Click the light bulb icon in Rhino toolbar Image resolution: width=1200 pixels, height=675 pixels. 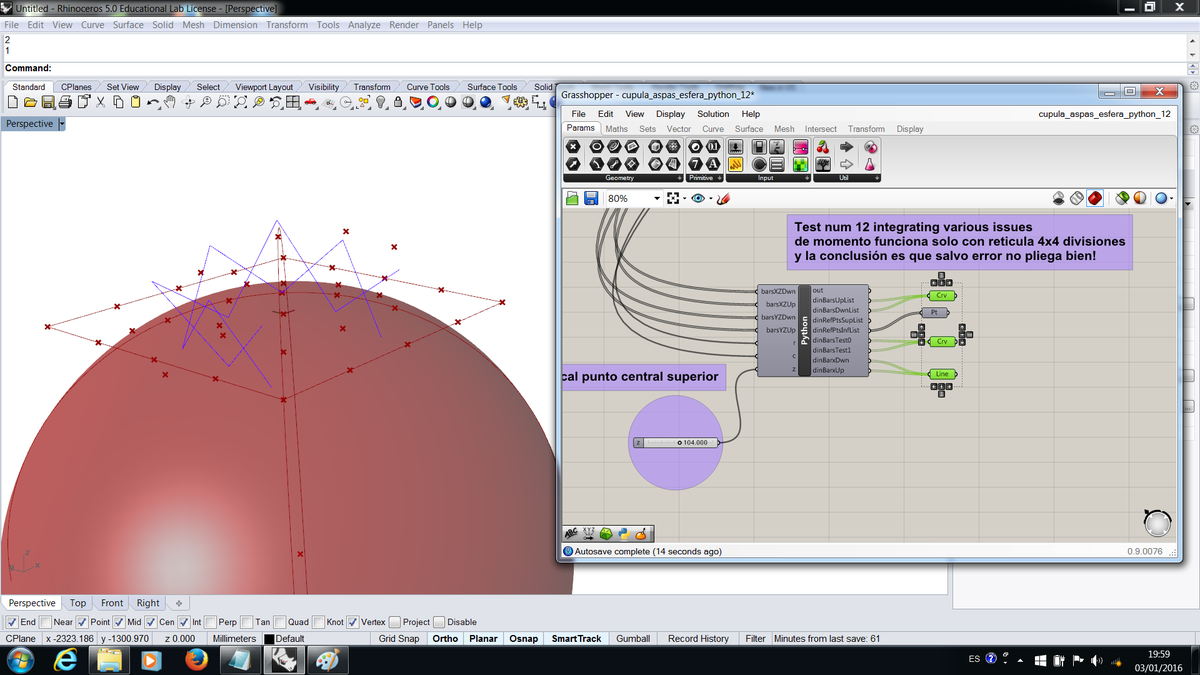[x=381, y=102]
